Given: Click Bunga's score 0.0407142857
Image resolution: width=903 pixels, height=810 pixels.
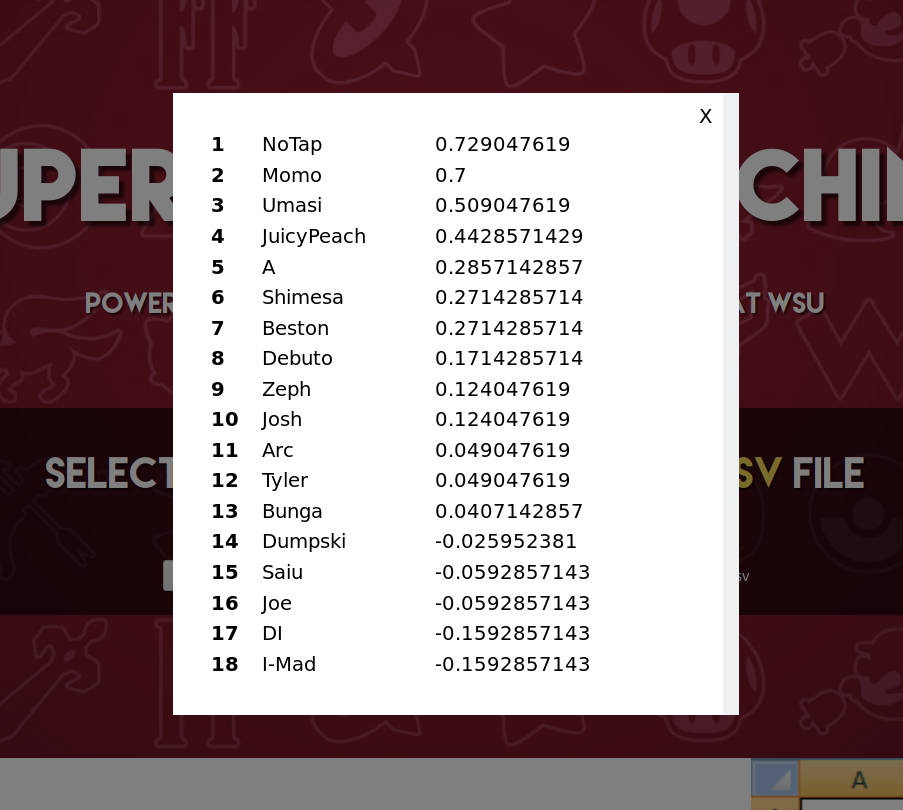Looking at the screenshot, I should [x=509, y=511].
